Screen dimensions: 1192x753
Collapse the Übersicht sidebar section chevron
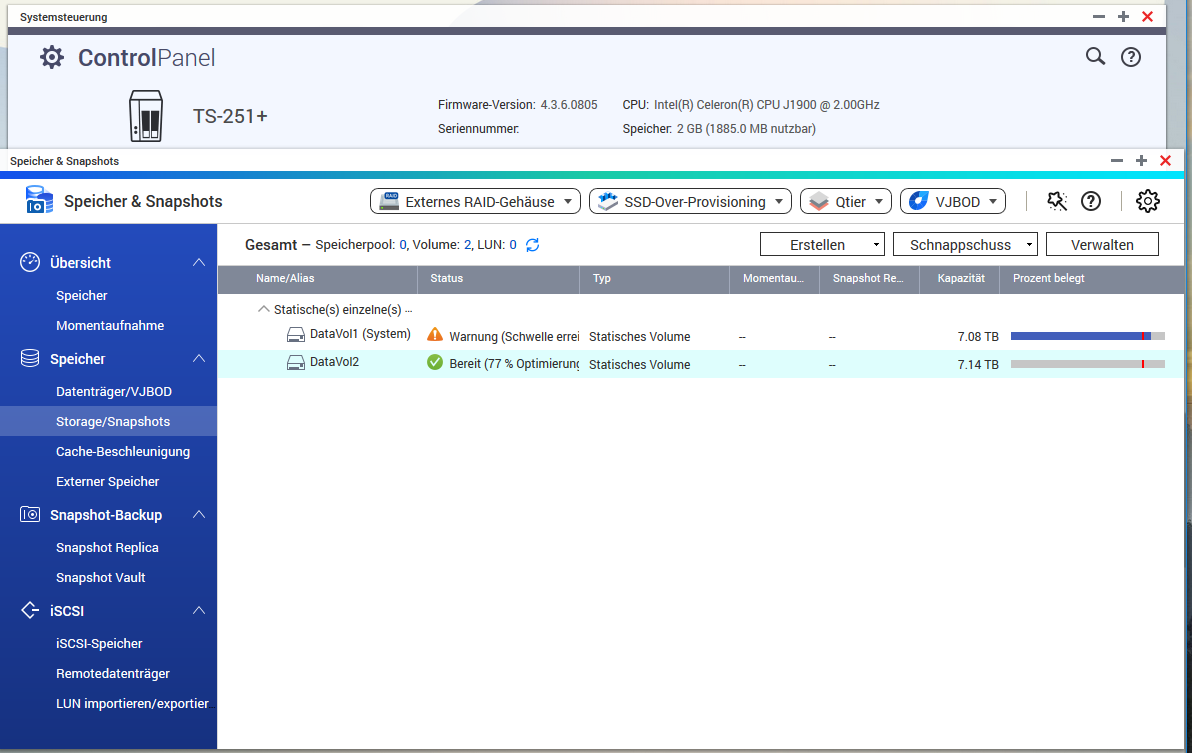tap(198, 262)
